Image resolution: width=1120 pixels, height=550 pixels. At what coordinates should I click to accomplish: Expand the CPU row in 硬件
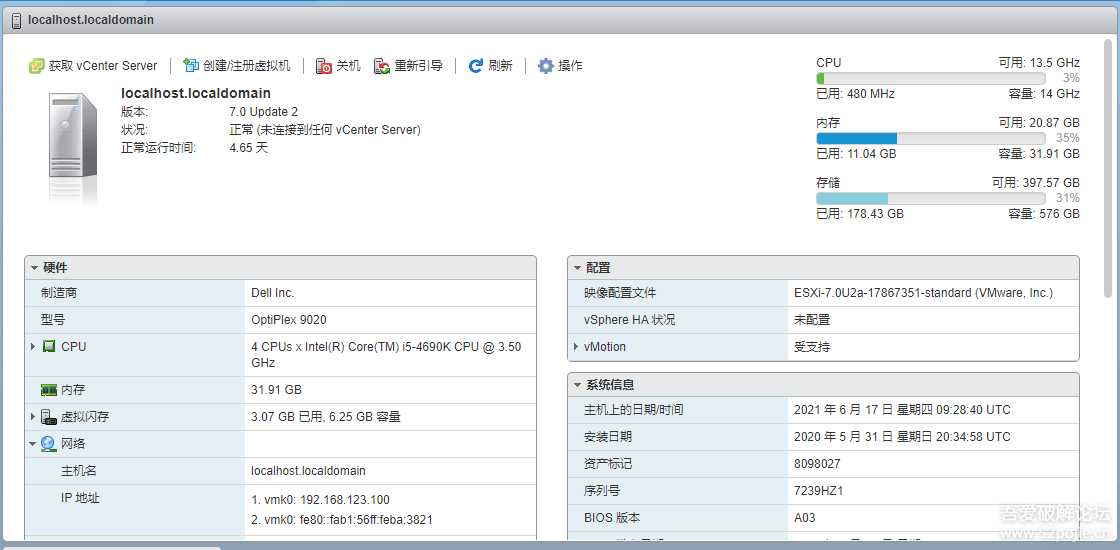tap(33, 346)
